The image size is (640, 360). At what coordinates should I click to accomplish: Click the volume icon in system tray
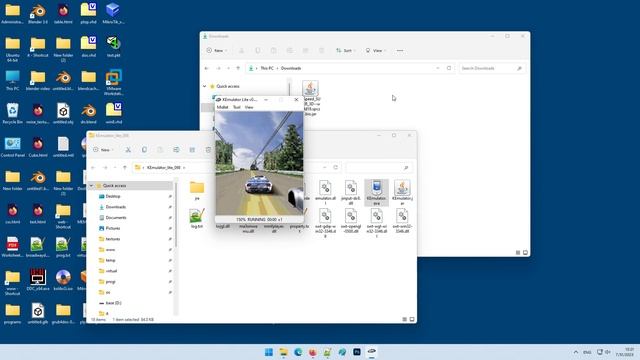[x=608, y=352]
